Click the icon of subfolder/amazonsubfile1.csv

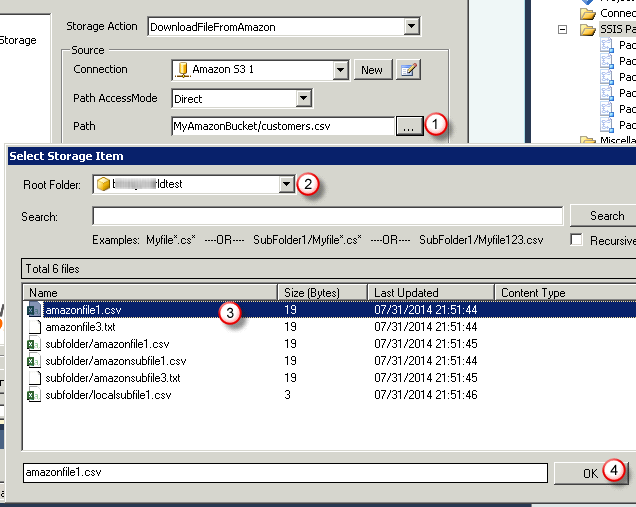(34, 361)
